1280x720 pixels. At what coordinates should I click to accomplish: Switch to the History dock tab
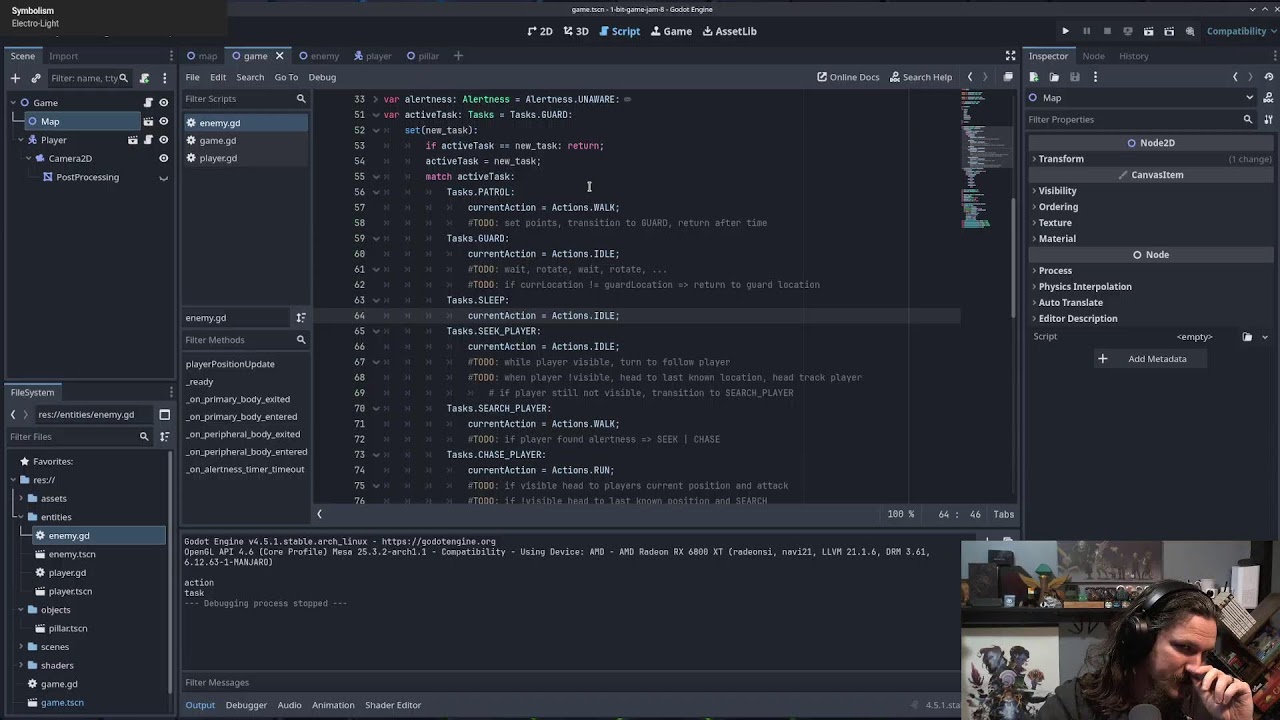pos(1134,56)
